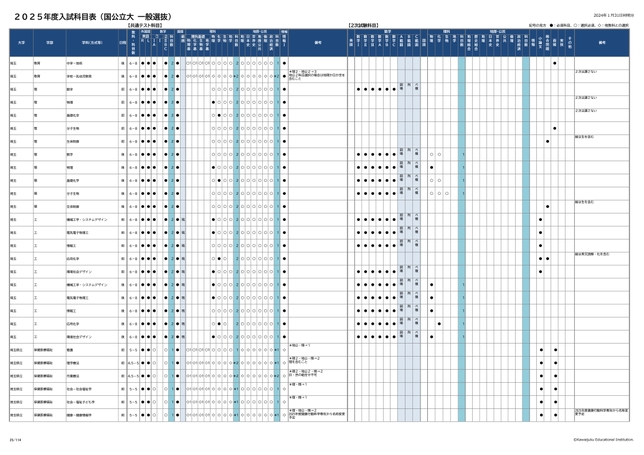Click the first 埼玉 cell in 大学 column
The height and width of the screenshot is (455, 644).
click(x=14, y=61)
